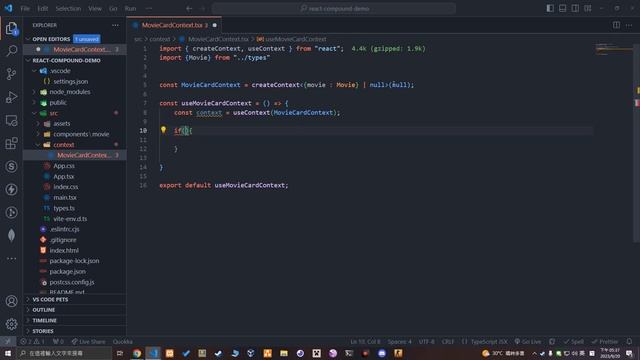
Task: Open Remote Explorer icon in activity bar
Action: click(x=11, y=120)
